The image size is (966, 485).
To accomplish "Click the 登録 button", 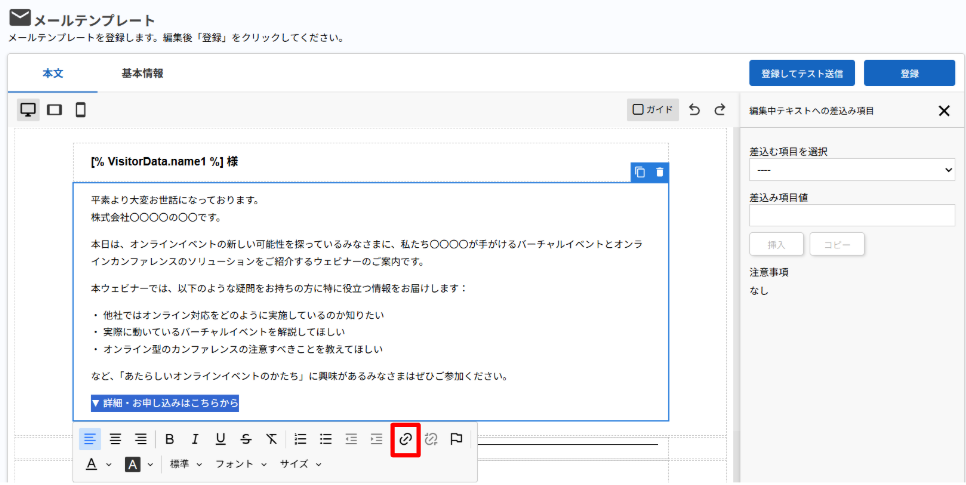I will pos(909,73).
